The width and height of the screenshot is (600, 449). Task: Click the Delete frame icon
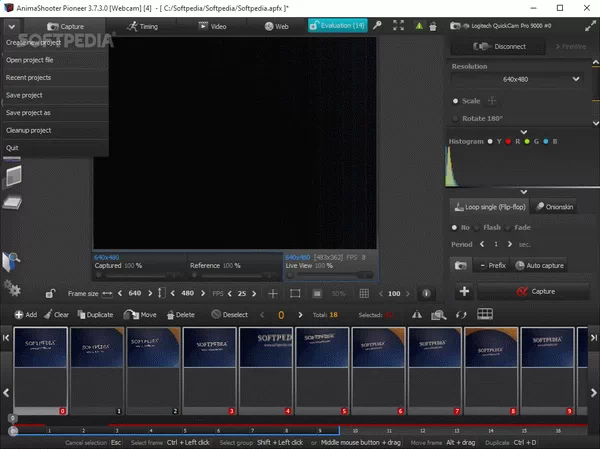tap(169, 314)
